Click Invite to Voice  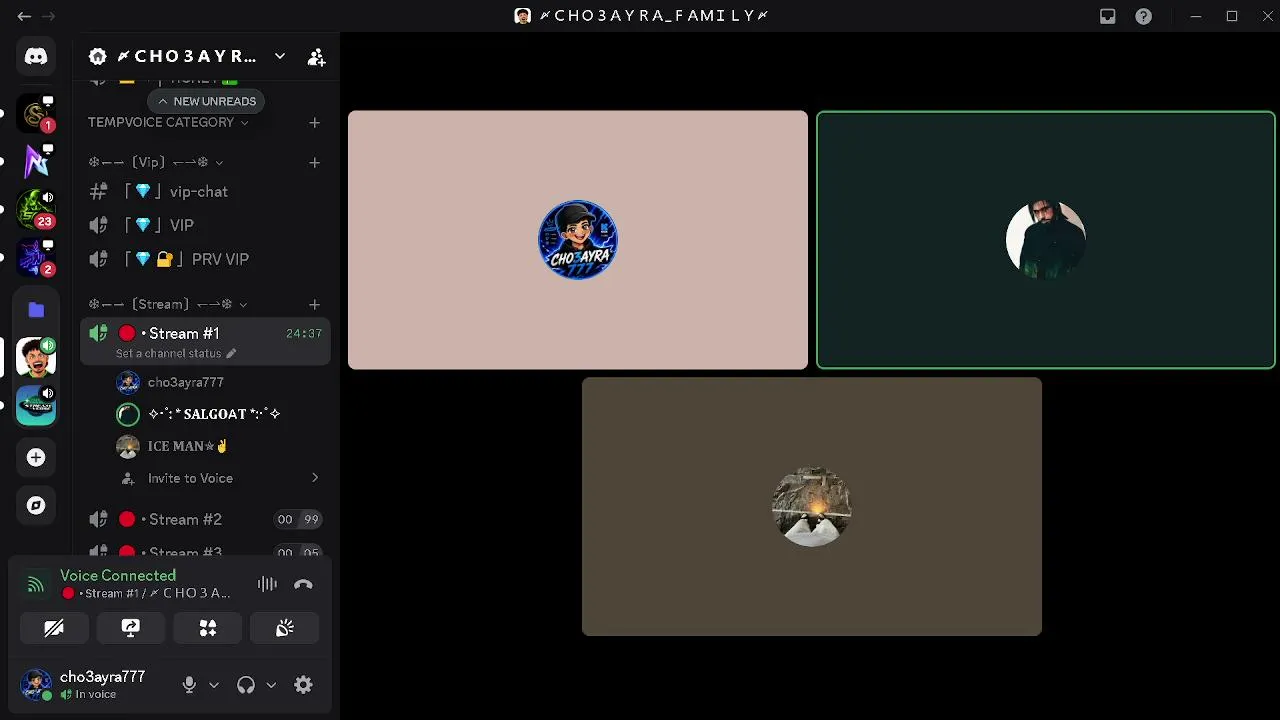(190, 478)
